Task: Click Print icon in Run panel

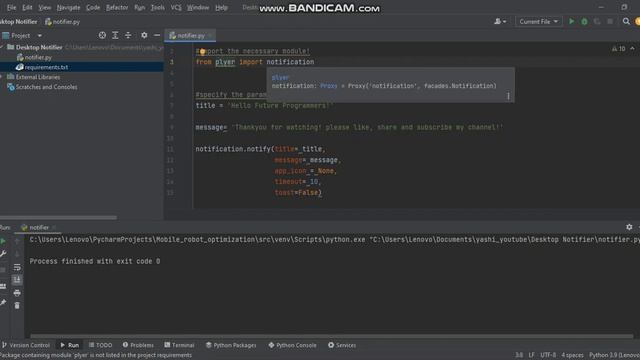Action: tap(17, 293)
